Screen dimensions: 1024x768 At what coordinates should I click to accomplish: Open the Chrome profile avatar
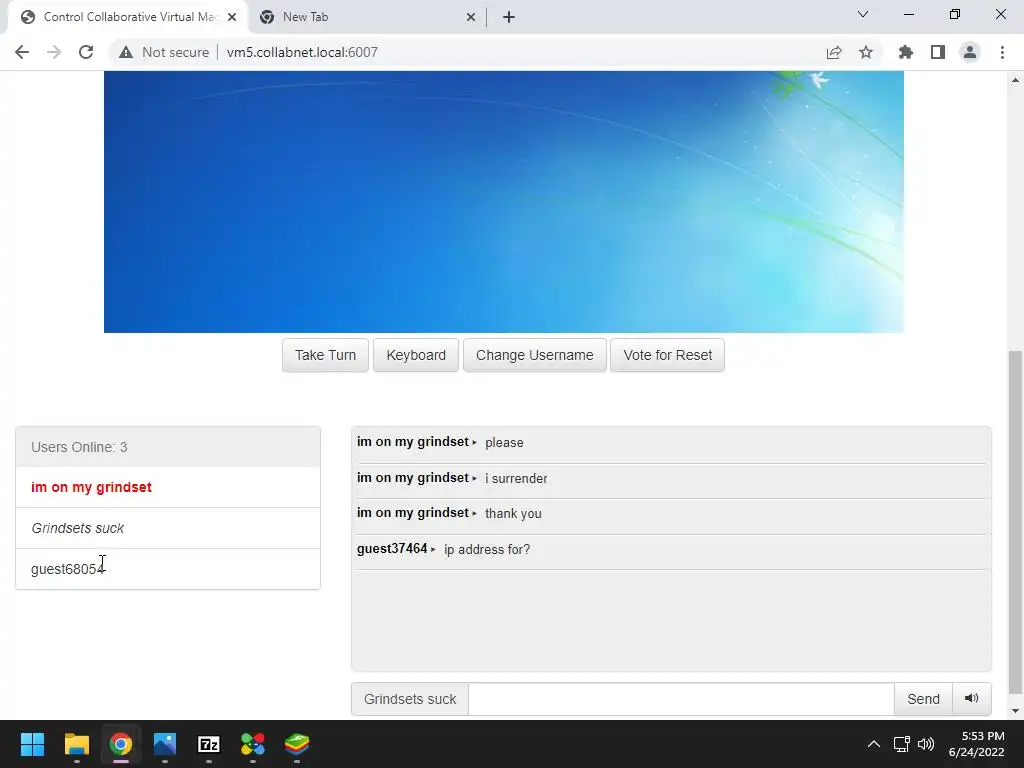(970, 52)
